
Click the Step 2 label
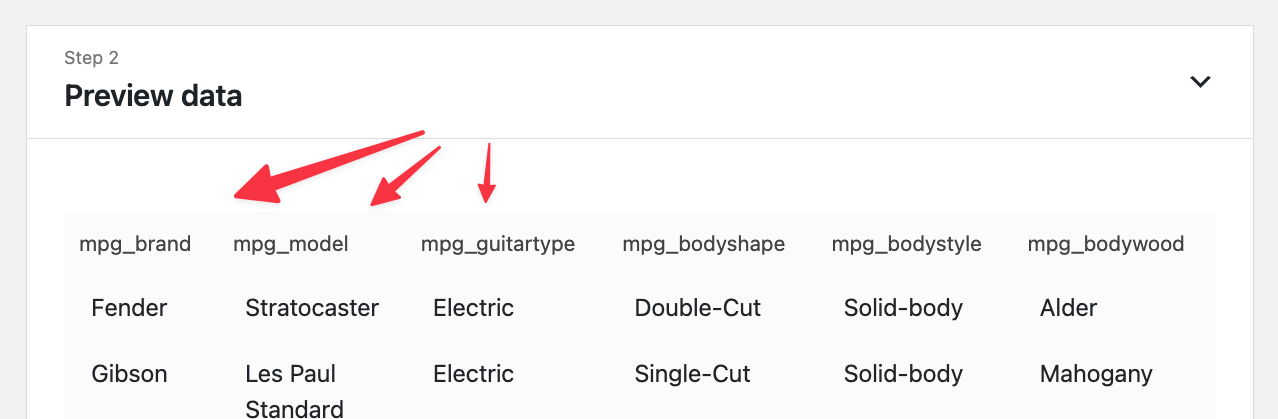(92, 58)
